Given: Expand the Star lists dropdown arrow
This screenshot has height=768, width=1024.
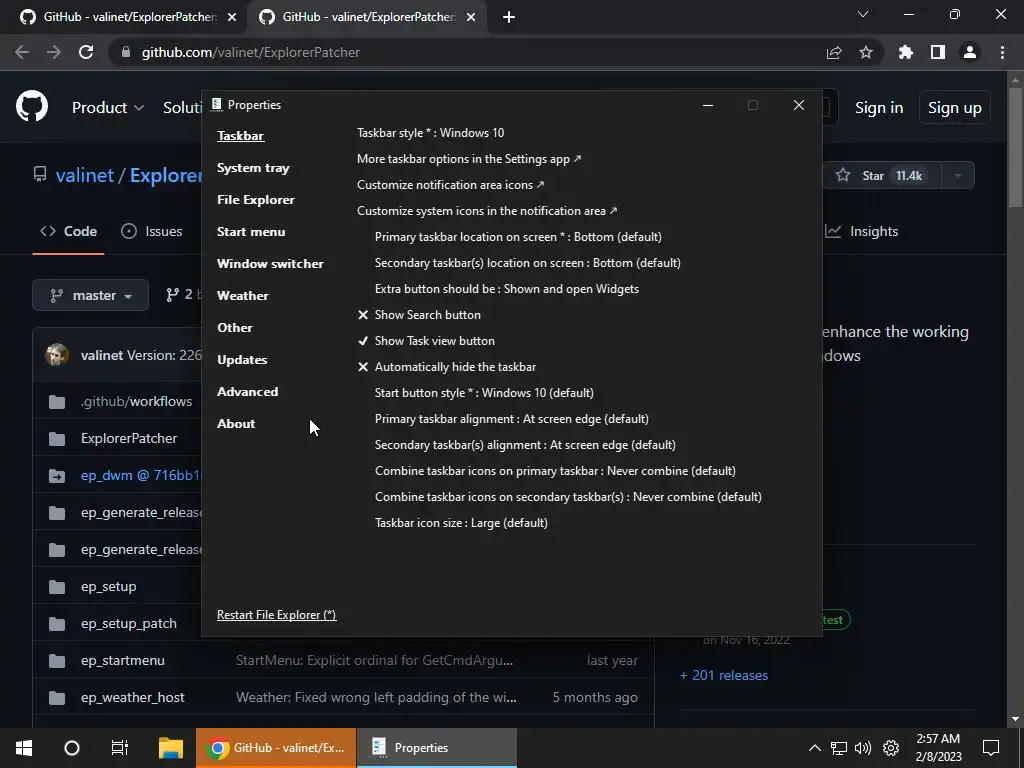Looking at the screenshot, I should click(x=958, y=176).
